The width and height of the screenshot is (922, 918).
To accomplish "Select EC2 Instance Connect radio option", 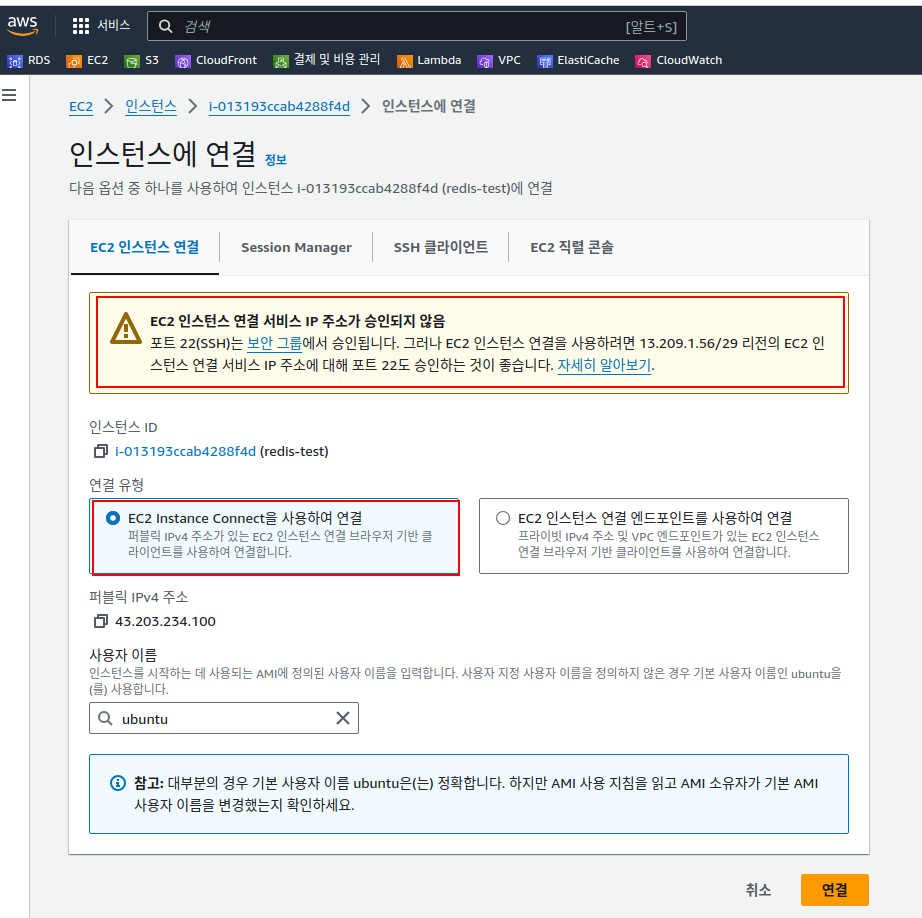I will [112, 518].
